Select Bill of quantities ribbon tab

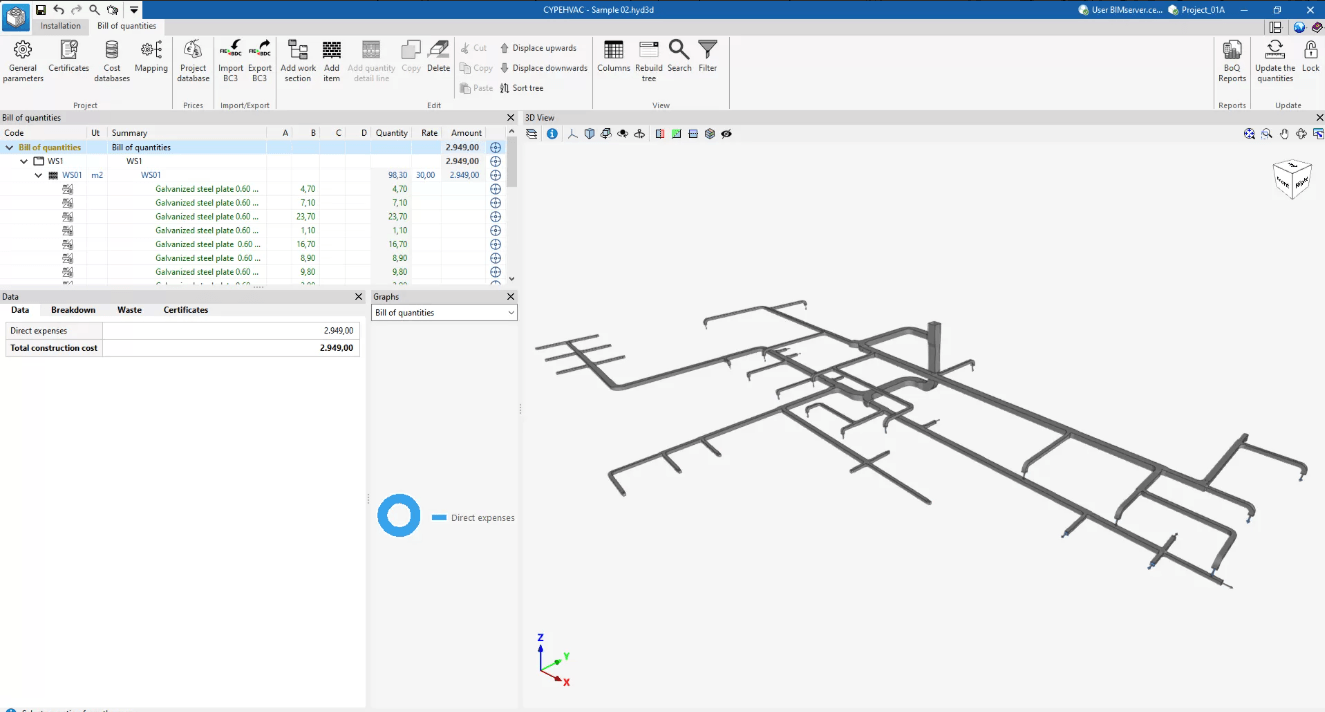click(126, 26)
